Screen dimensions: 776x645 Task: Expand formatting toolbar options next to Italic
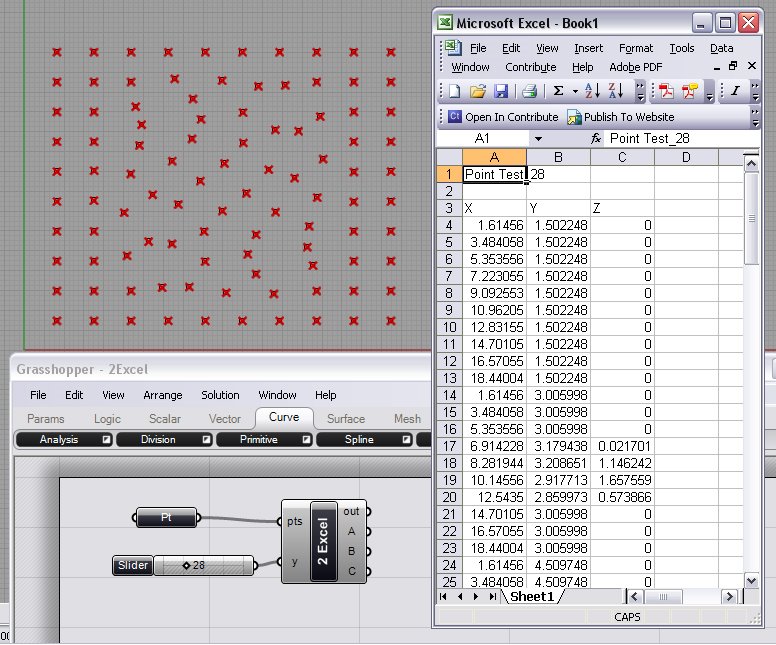pyautogui.click(x=755, y=91)
